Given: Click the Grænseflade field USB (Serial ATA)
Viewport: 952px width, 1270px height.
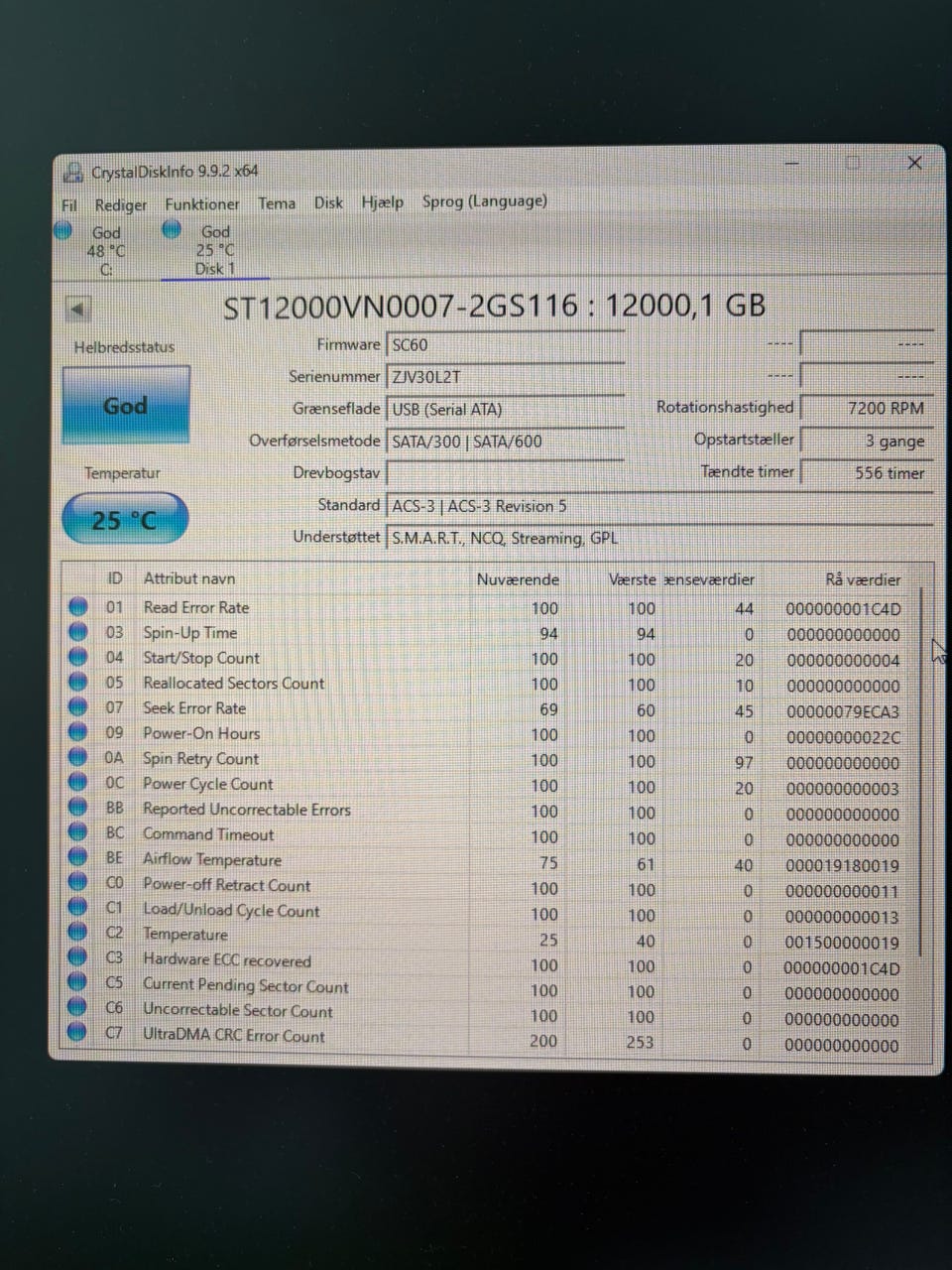Looking at the screenshot, I should click(505, 409).
